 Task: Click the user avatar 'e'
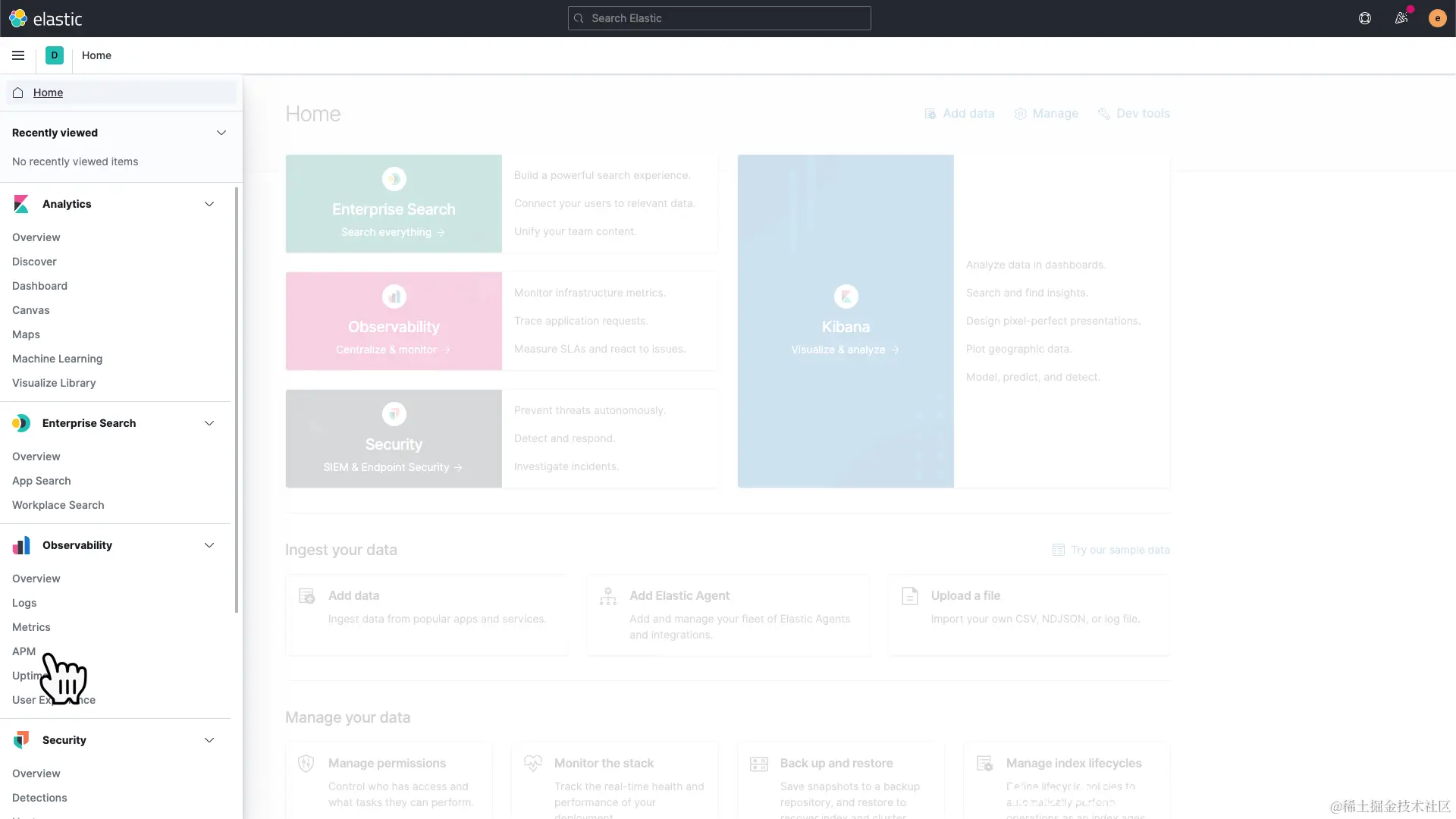click(x=1437, y=18)
